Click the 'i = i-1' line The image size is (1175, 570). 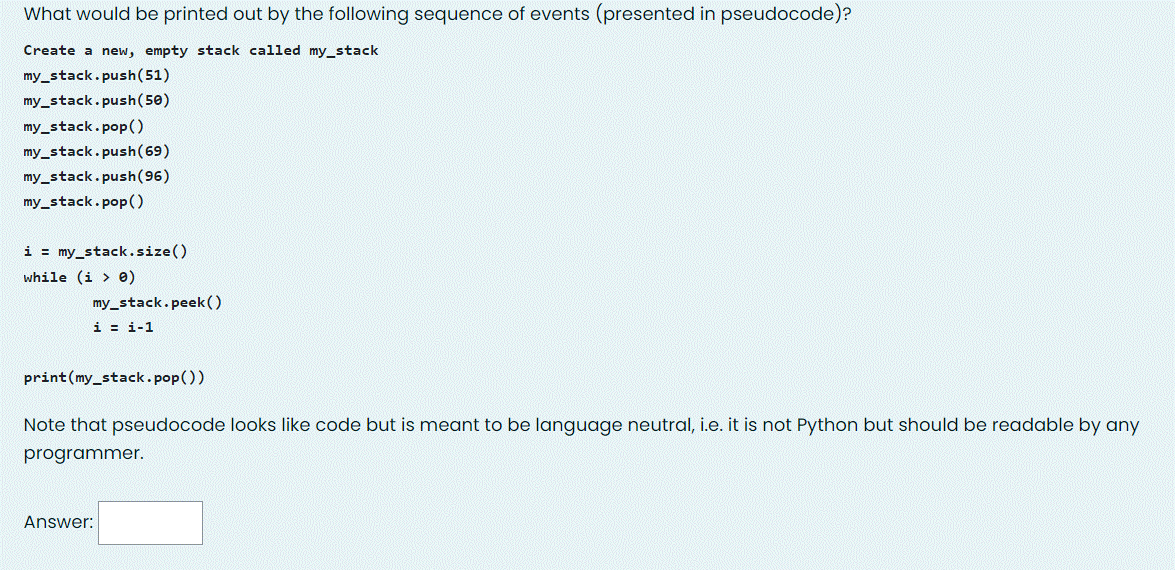point(124,327)
